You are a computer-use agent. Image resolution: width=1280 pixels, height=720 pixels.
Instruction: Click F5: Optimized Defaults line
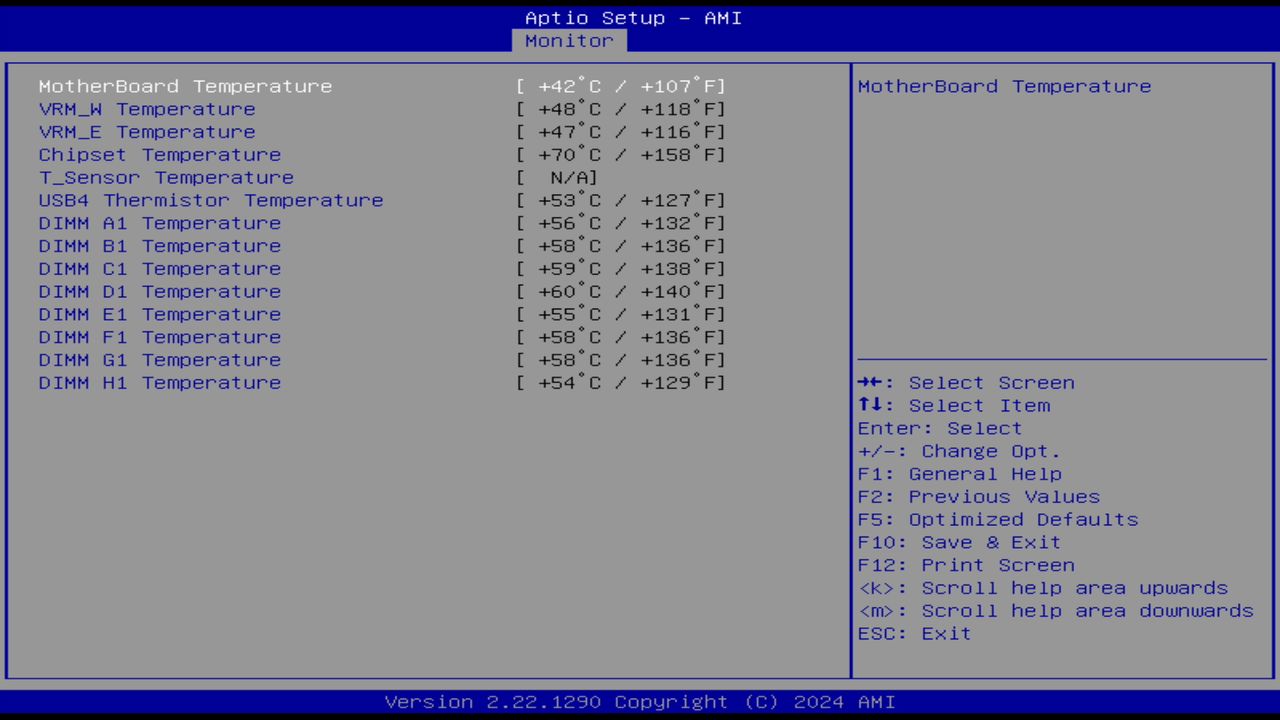(998, 520)
